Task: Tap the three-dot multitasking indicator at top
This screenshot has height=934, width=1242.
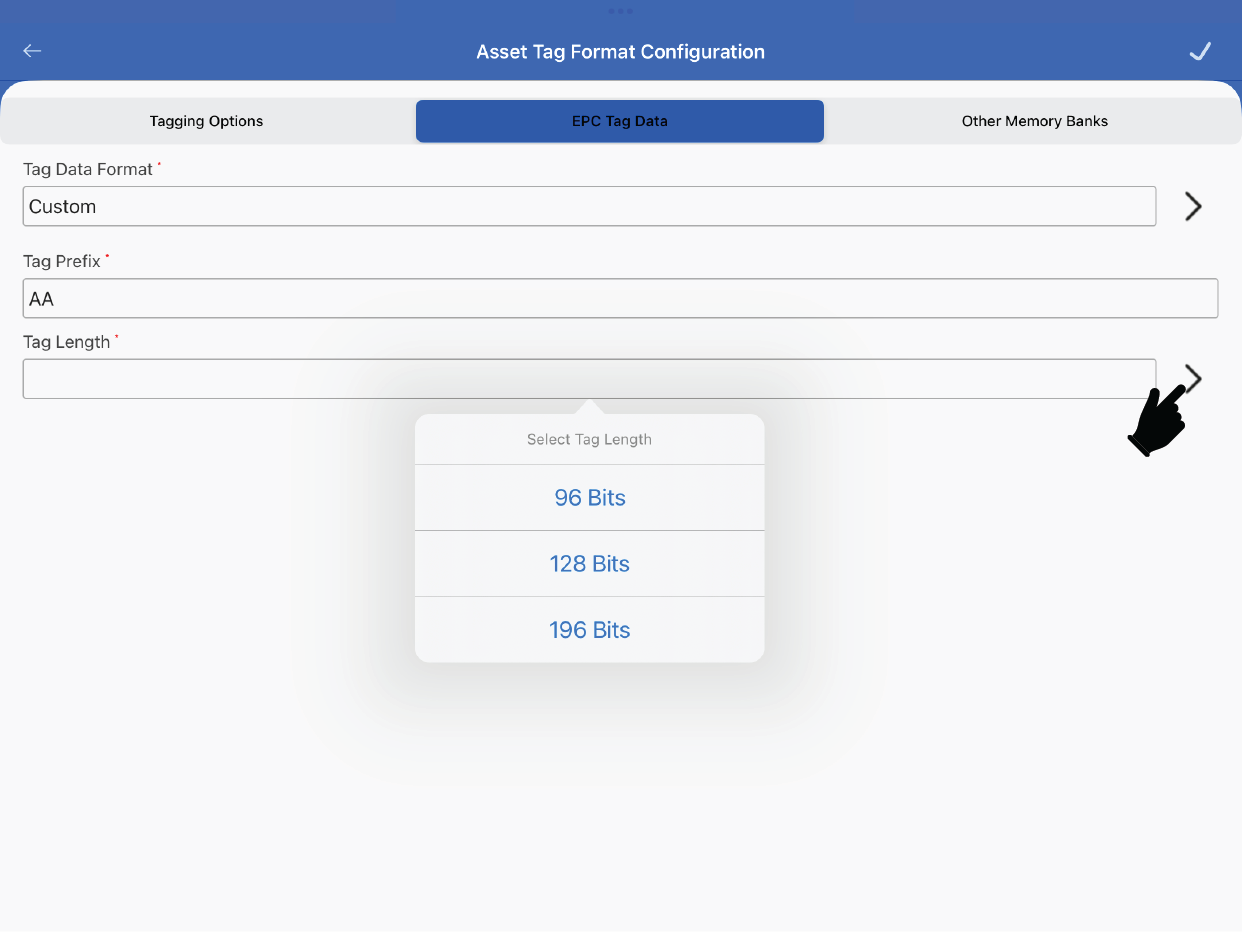Action: (x=620, y=11)
